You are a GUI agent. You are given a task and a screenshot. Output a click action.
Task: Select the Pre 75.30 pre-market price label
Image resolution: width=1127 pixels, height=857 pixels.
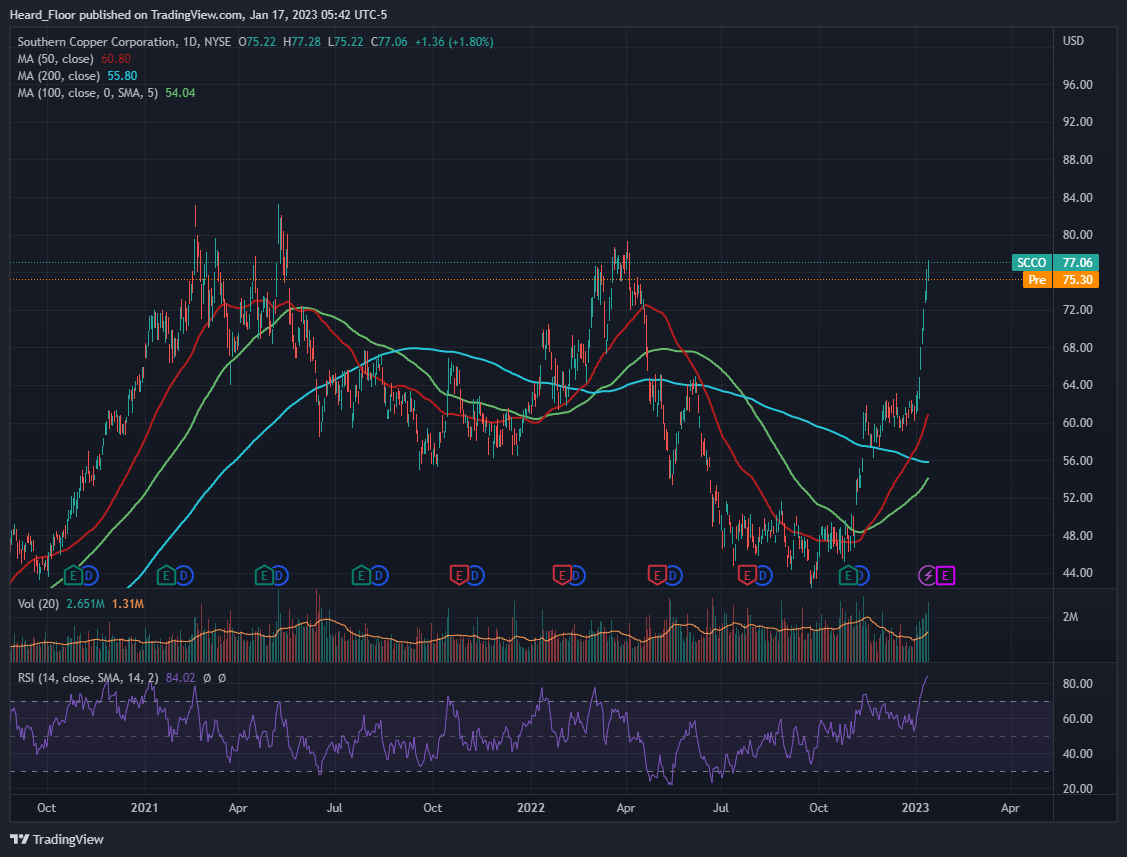pyautogui.click(x=1061, y=280)
